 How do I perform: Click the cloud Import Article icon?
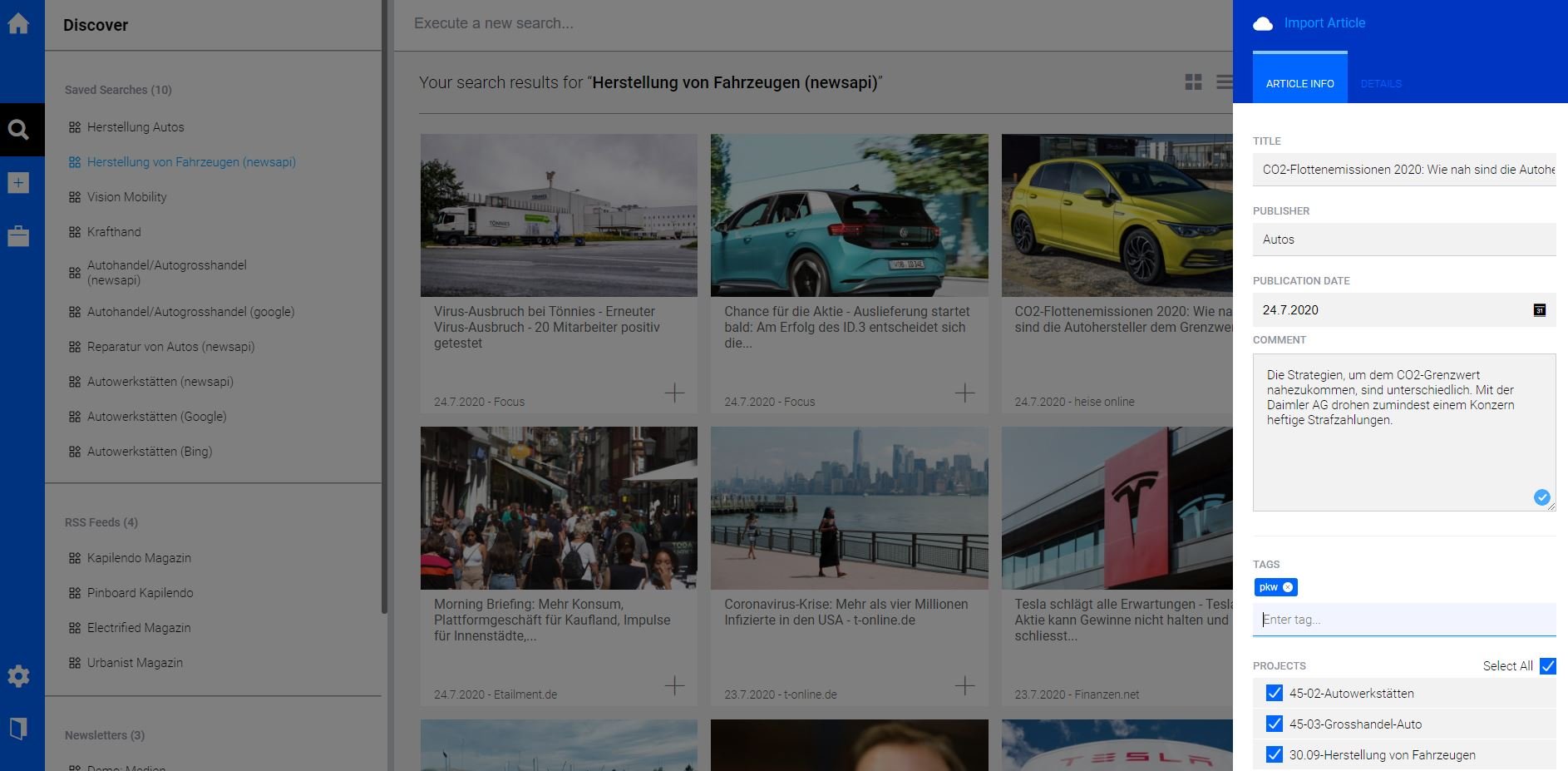coord(1263,23)
